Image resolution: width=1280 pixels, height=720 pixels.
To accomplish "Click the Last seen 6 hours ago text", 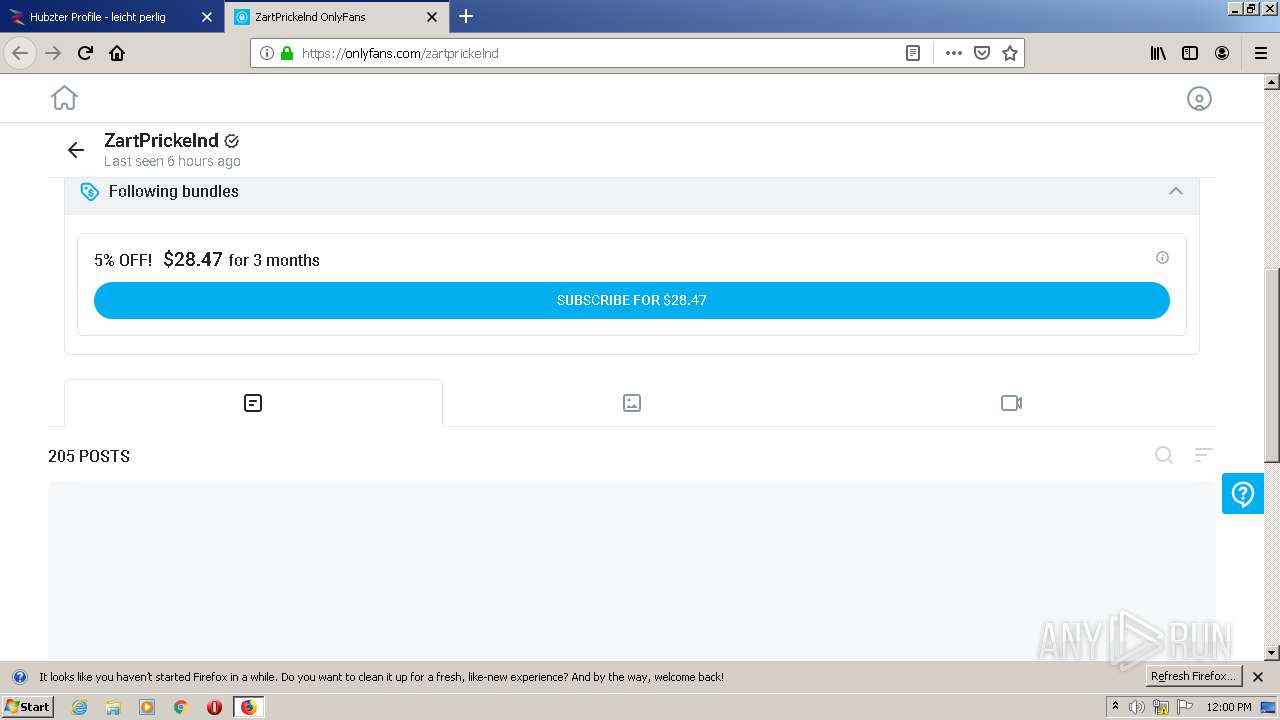I will (172, 161).
